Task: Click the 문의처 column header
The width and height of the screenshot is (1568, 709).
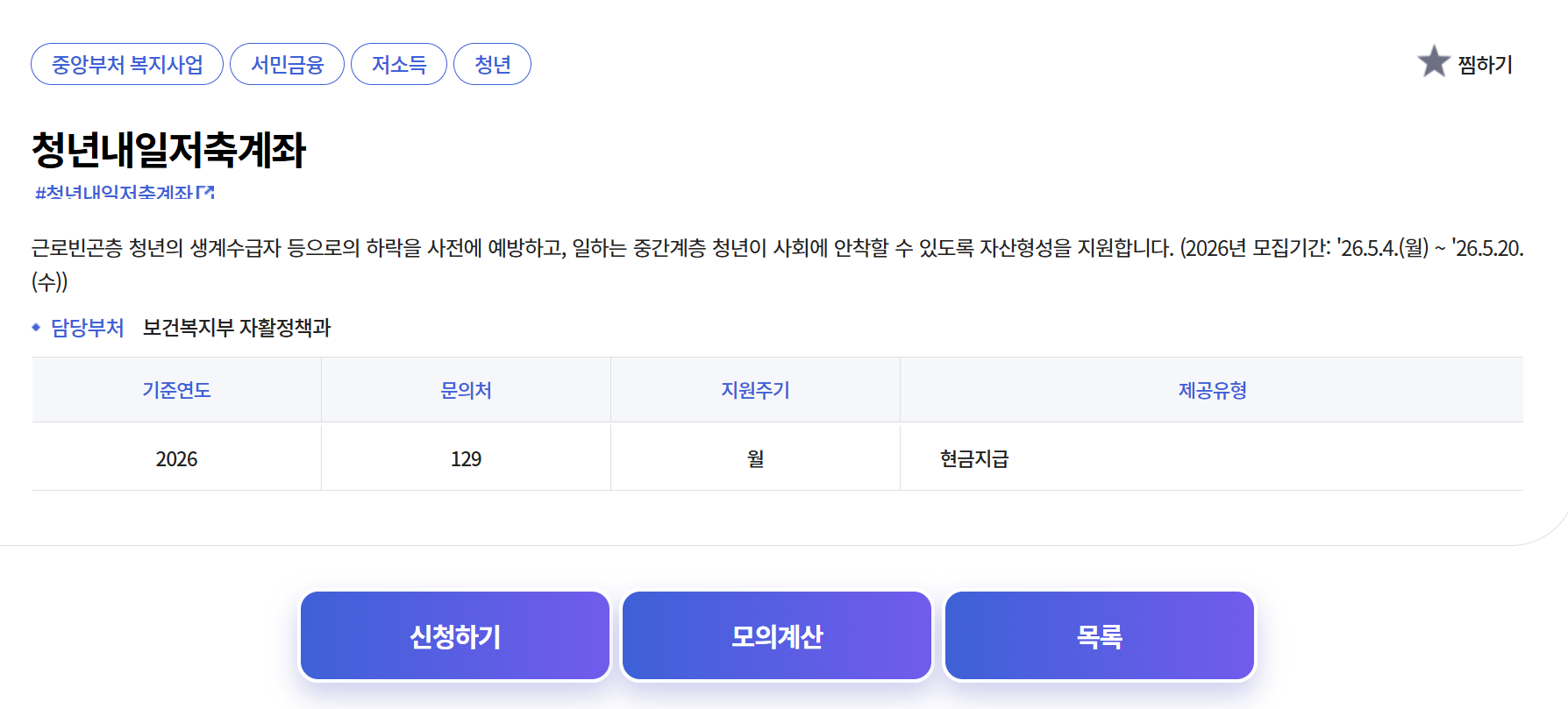Action: pyautogui.click(x=466, y=390)
